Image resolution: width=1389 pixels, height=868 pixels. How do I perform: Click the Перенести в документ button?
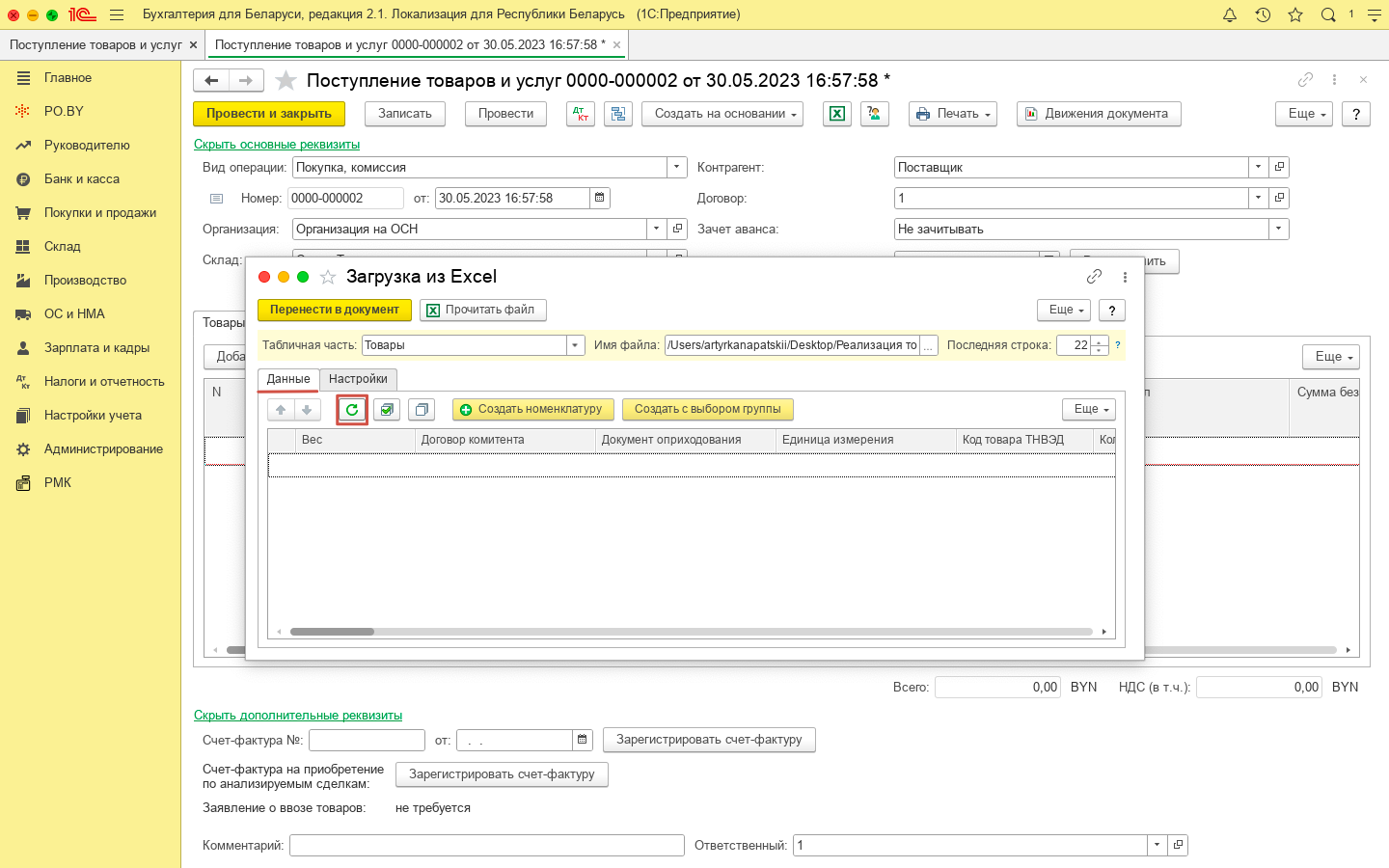(334, 310)
